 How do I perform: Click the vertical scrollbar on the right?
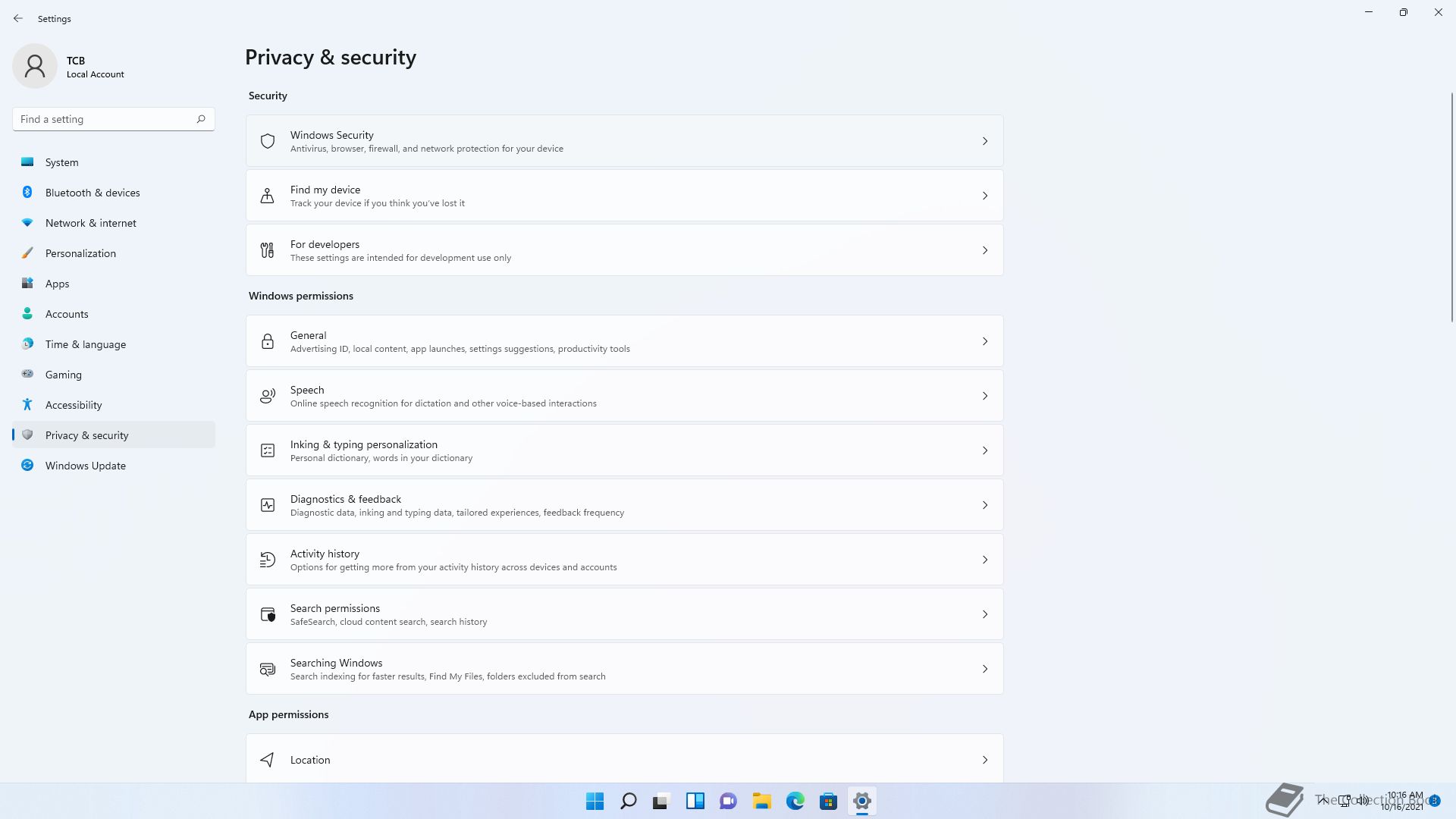[1451, 209]
